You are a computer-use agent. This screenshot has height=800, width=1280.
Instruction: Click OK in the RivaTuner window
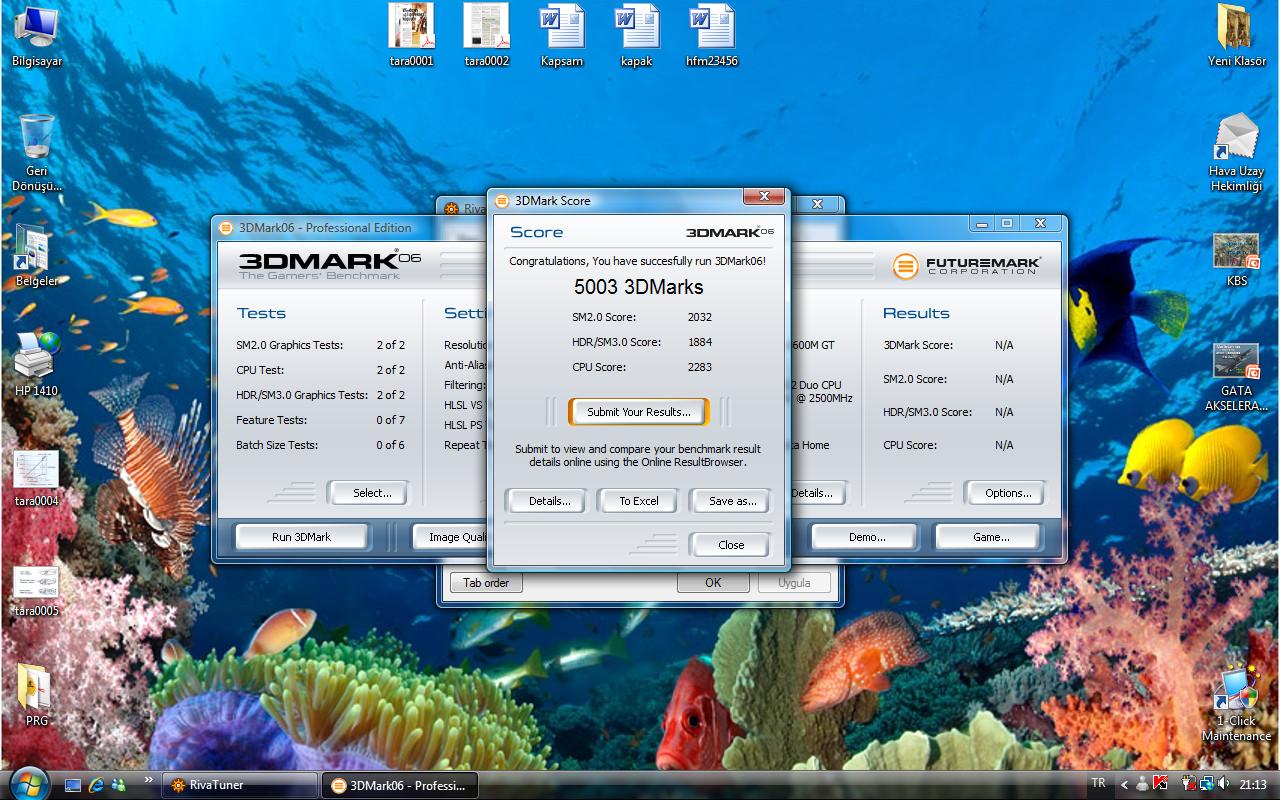coord(713,583)
